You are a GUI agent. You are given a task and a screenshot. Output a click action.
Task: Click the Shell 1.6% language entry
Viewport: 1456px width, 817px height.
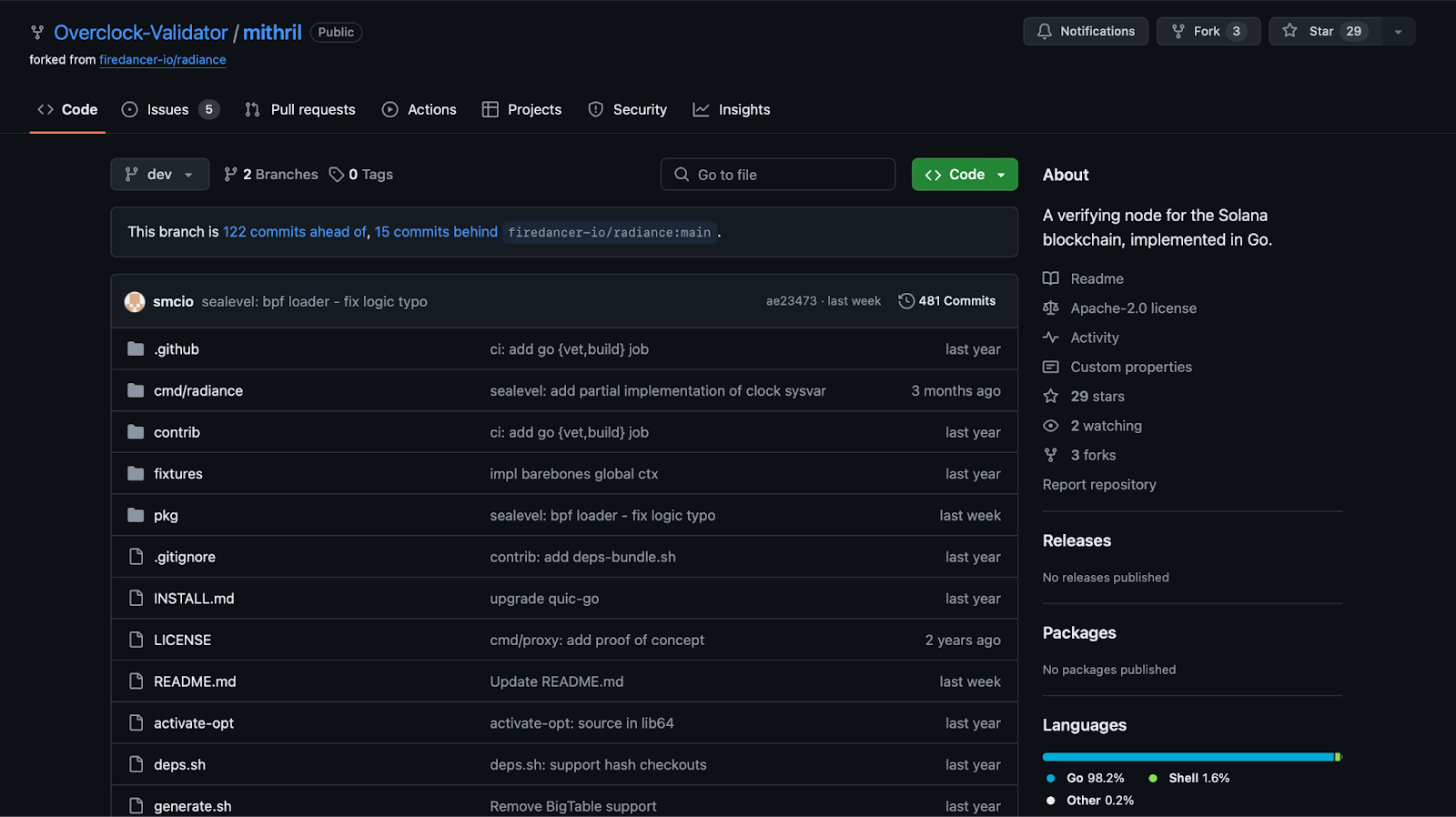click(1189, 779)
